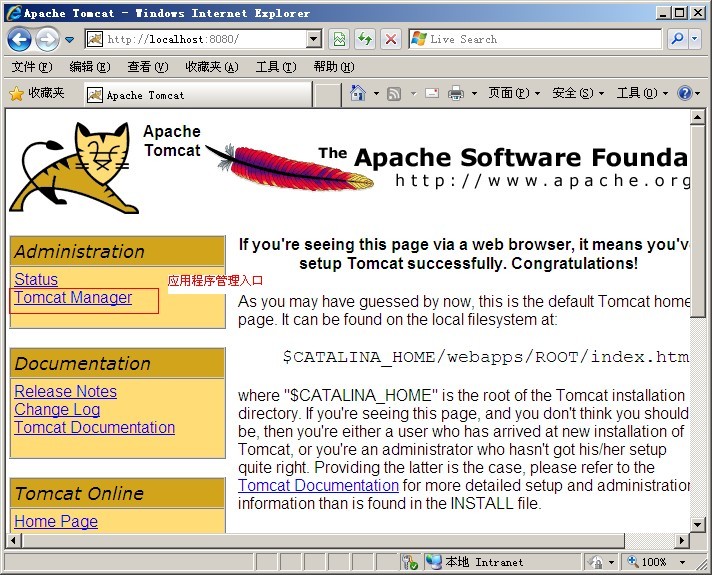Expand the zoom level dropdown arrow
This screenshot has height=575, width=712.
coord(682,562)
